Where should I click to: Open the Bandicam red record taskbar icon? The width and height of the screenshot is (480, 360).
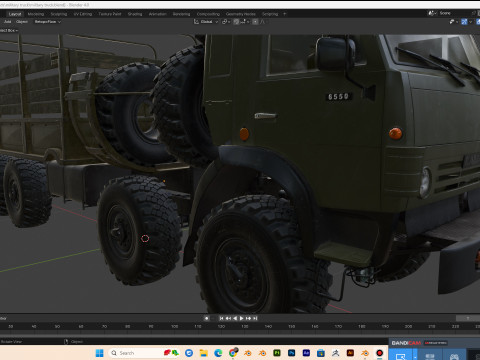379,353
